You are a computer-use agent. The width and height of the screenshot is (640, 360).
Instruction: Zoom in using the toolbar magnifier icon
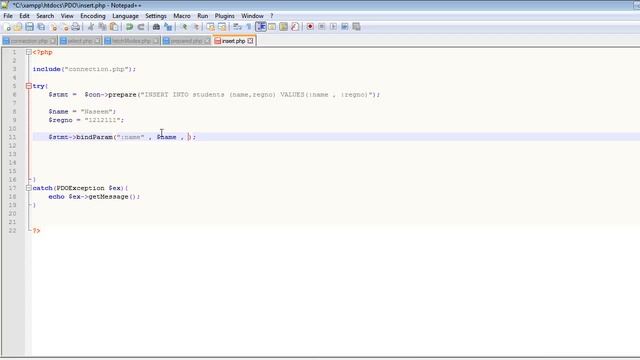coord(184,27)
